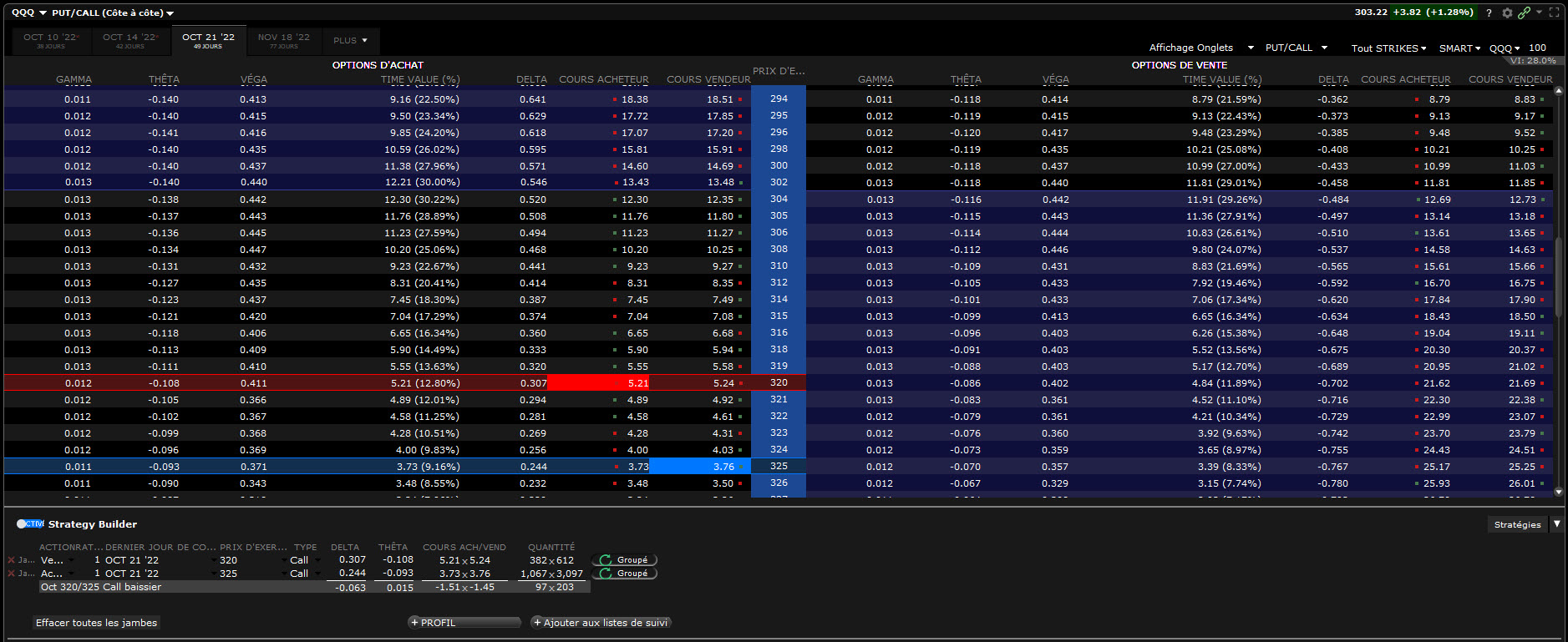Click the green chain link icon
Screen dimensions: 1568x642
coord(1524,13)
